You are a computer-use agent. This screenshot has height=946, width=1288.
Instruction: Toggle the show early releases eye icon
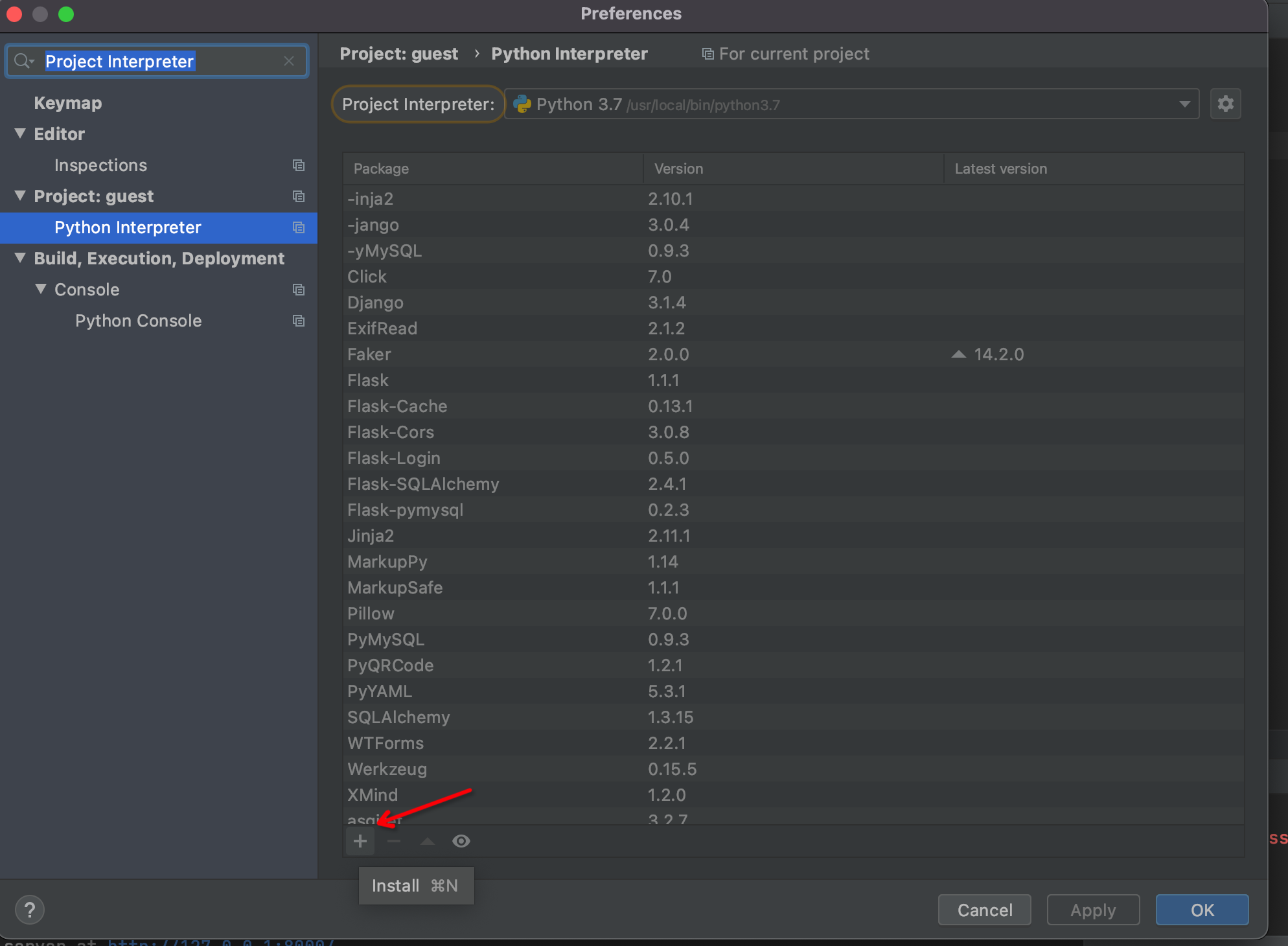pos(461,841)
